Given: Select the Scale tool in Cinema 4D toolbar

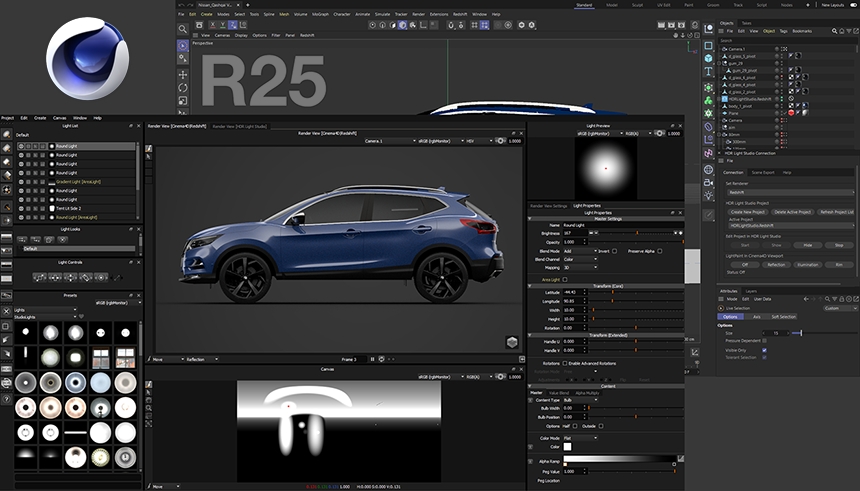Looking at the screenshot, I should 183,100.
